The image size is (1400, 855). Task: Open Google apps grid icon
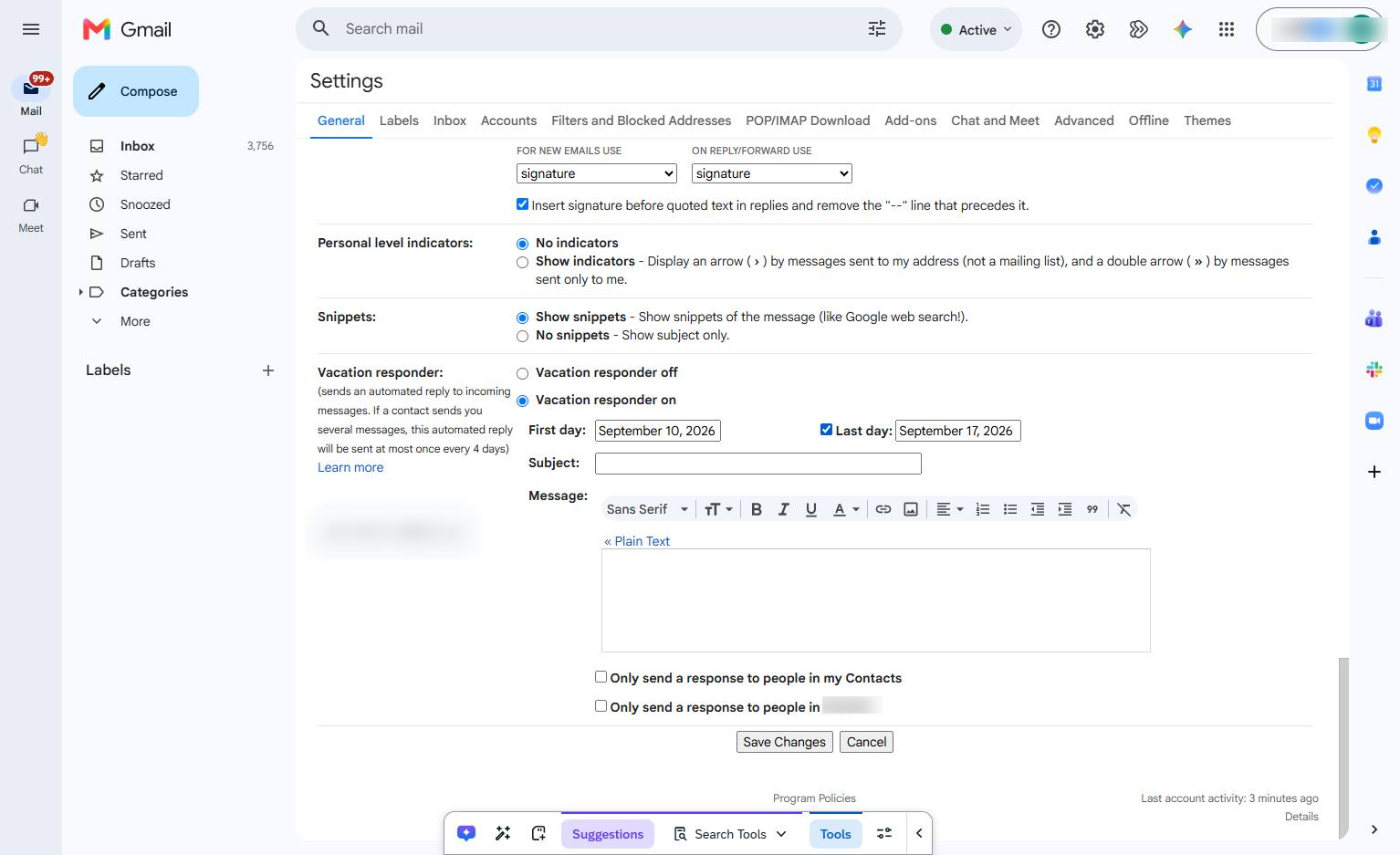1227,29
